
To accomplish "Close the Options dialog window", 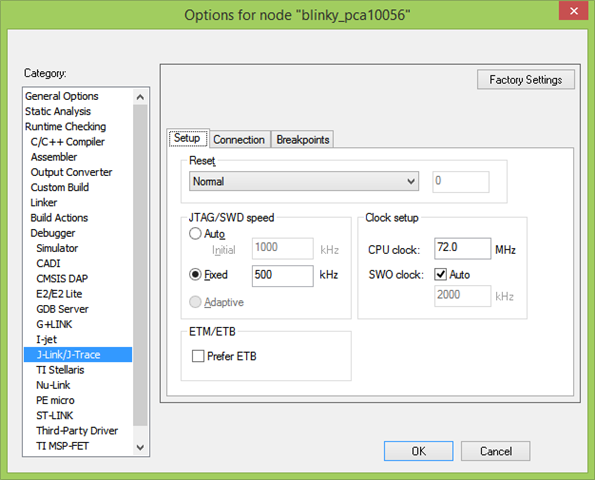I will (x=573, y=11).
